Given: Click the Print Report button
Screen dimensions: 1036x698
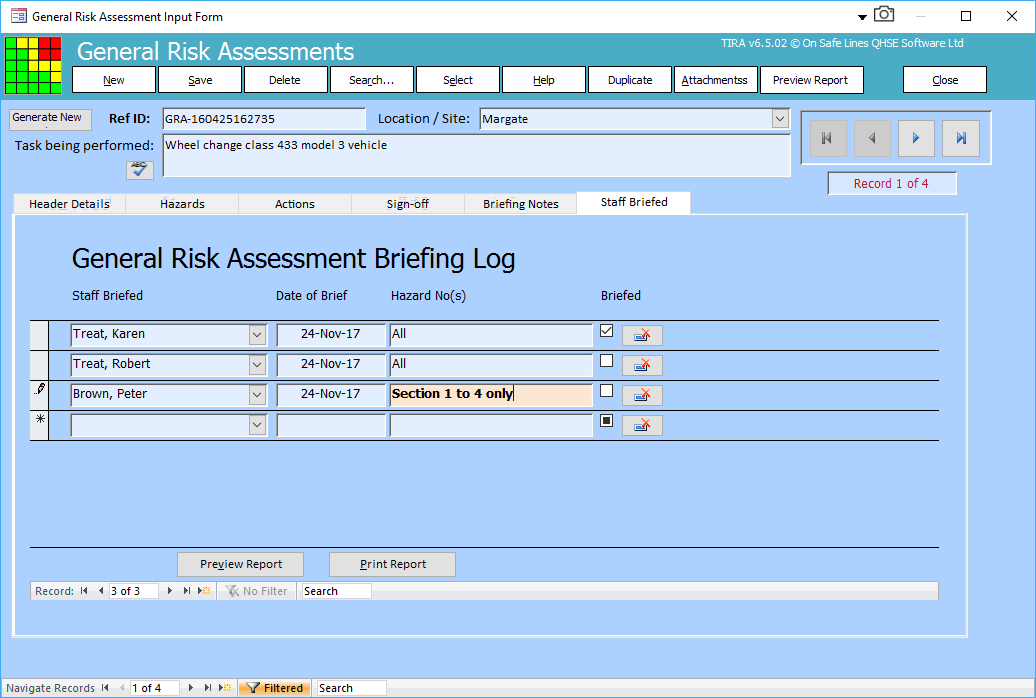Looking at the screenshot, I should 392,564.
